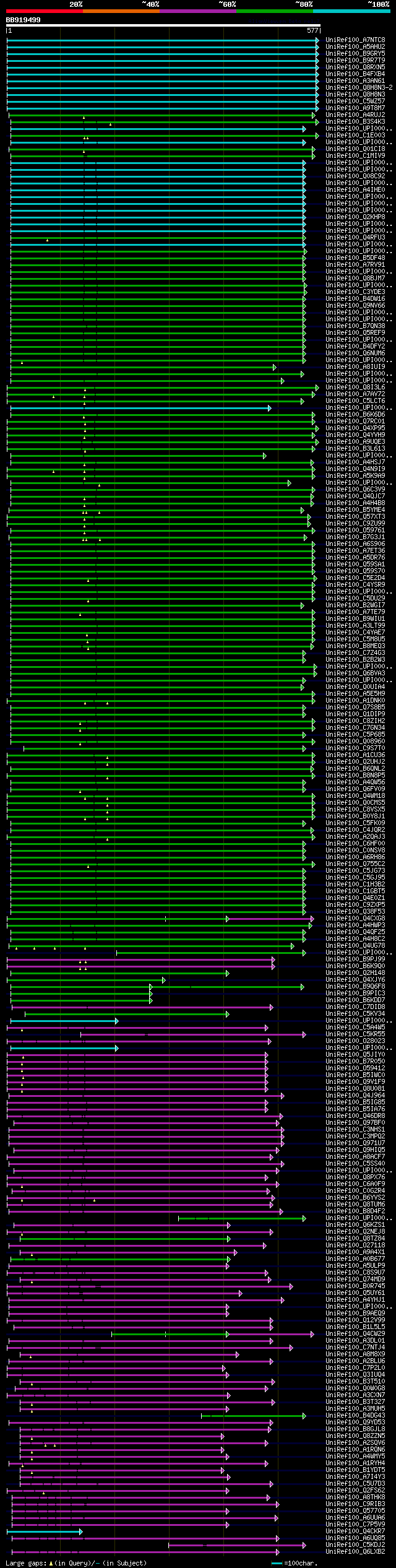
Task: Open hit UniRef100_B4DG43
Action: [355, 1415]
